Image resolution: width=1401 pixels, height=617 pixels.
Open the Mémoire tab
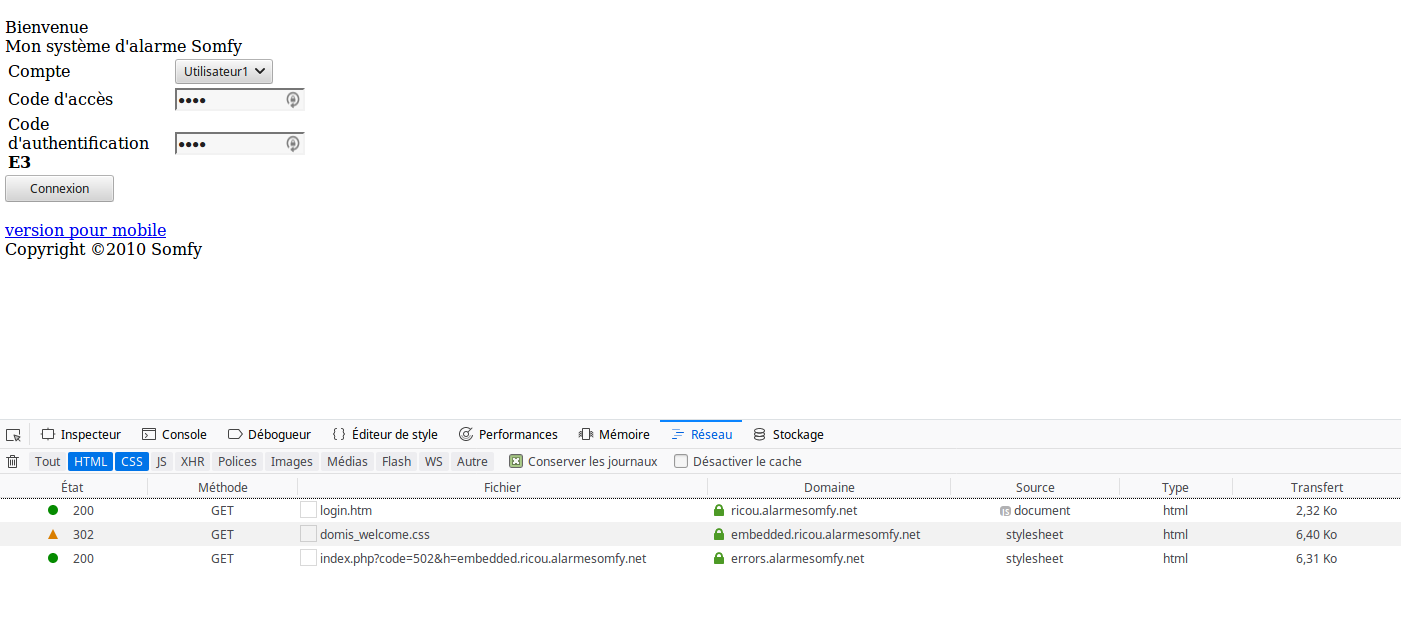coord(614,435)
